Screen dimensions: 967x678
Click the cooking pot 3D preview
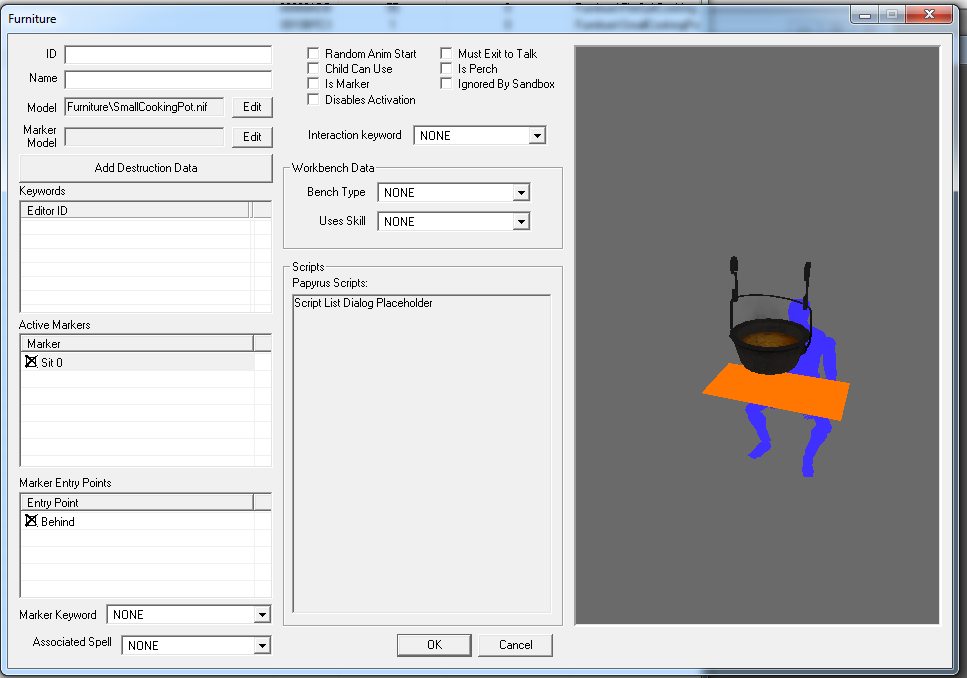tap(767, 340)
